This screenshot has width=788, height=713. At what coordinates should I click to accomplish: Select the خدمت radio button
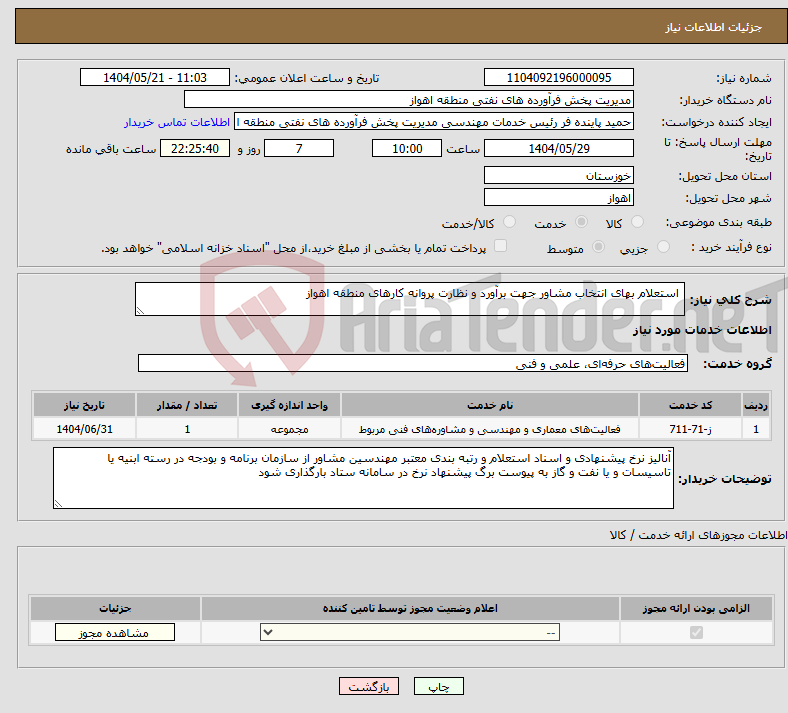(581, 222)
